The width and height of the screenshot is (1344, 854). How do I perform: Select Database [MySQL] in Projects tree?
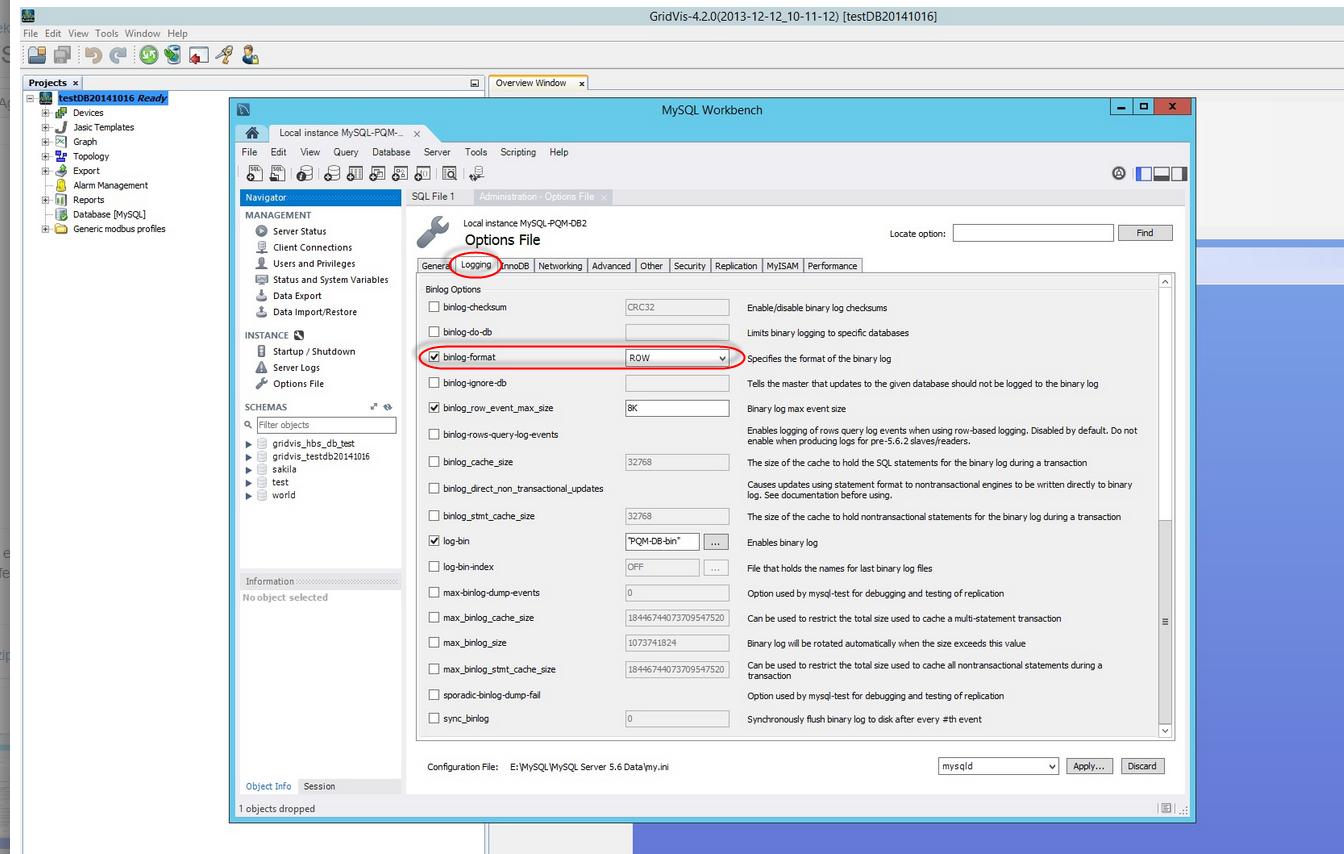(x=109, y=214)
